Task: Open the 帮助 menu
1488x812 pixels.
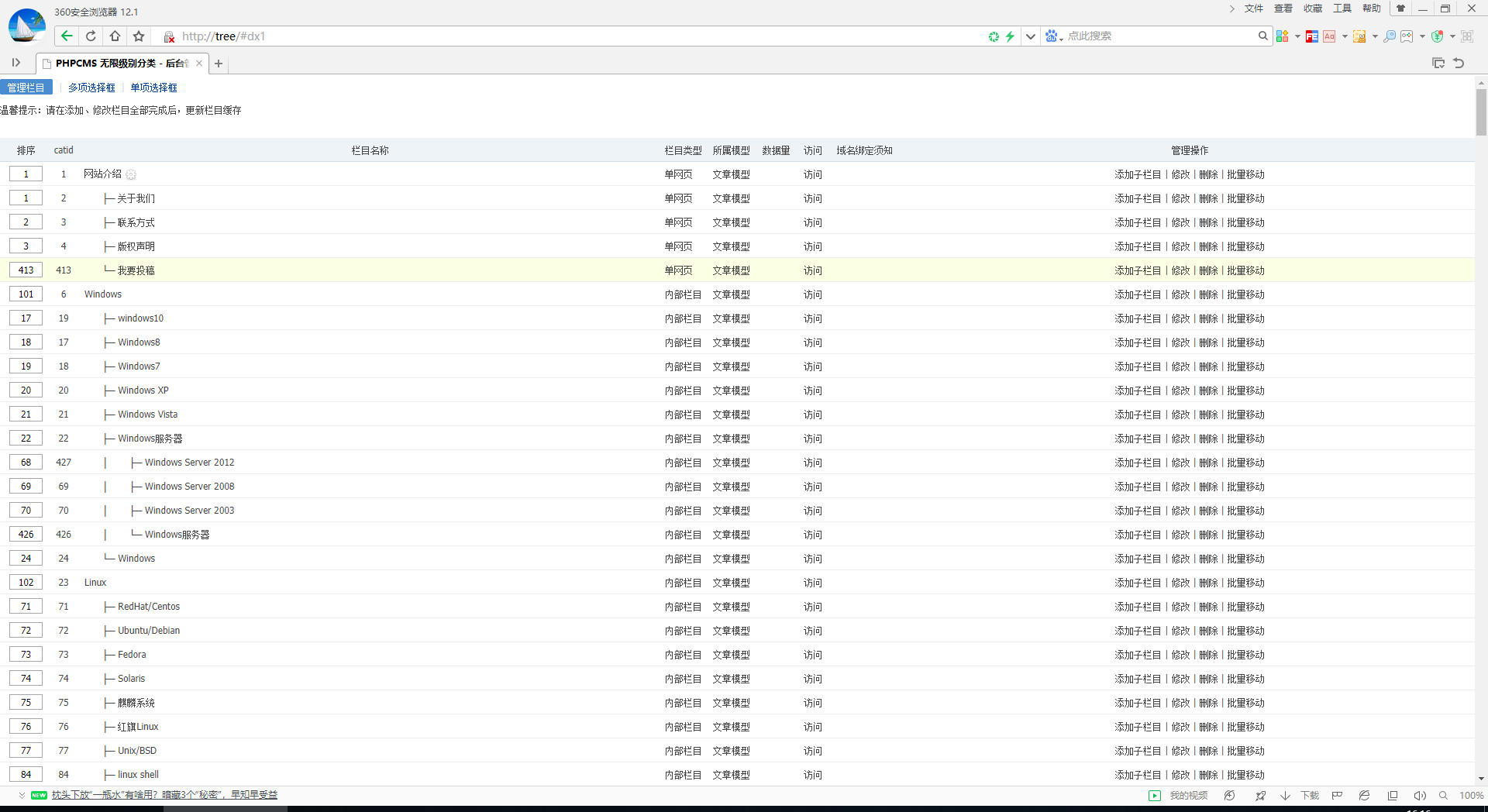Action: (1372, 9)
